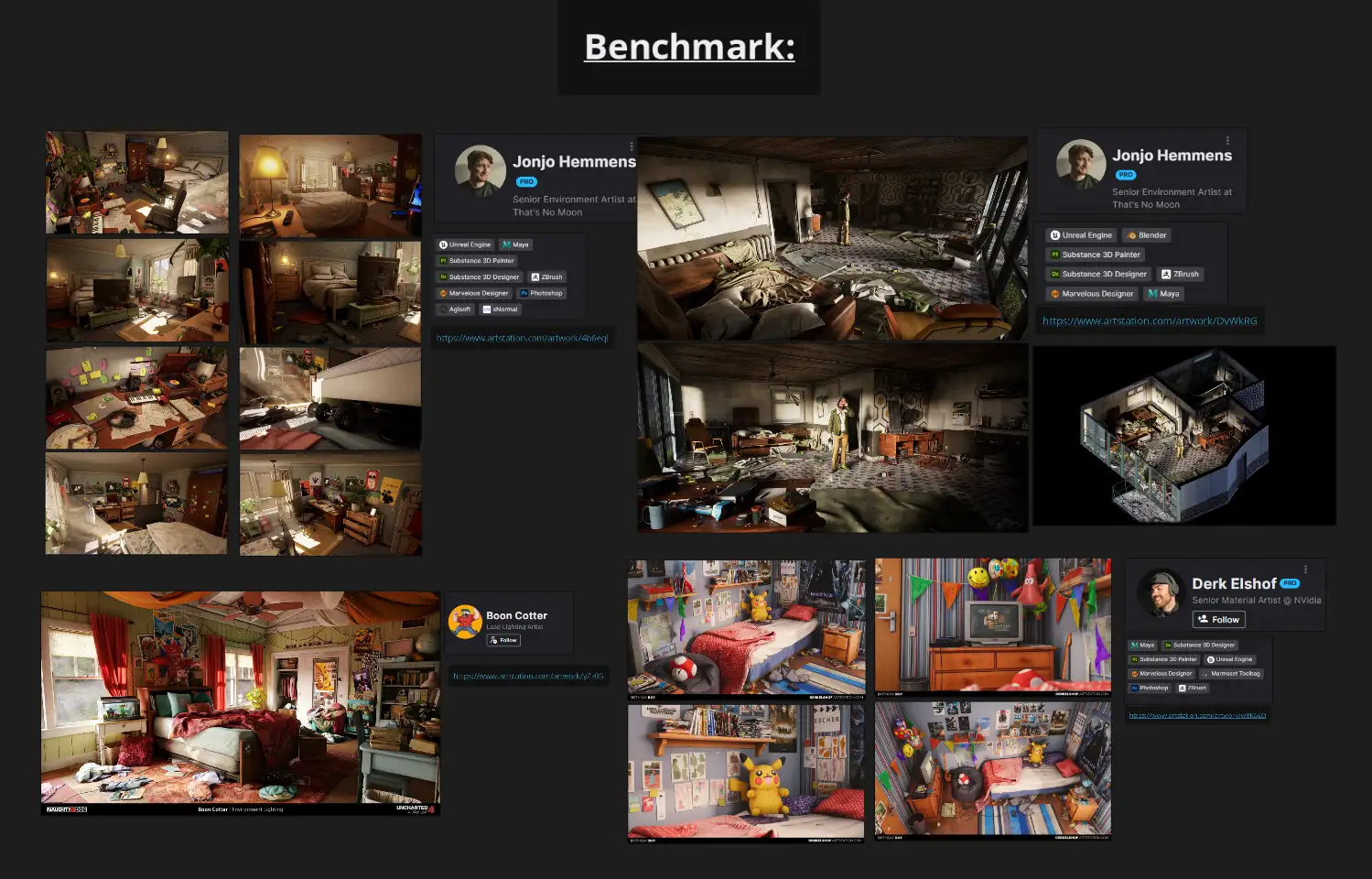
Task: Click the Blender software tag
Action: 1146,235
